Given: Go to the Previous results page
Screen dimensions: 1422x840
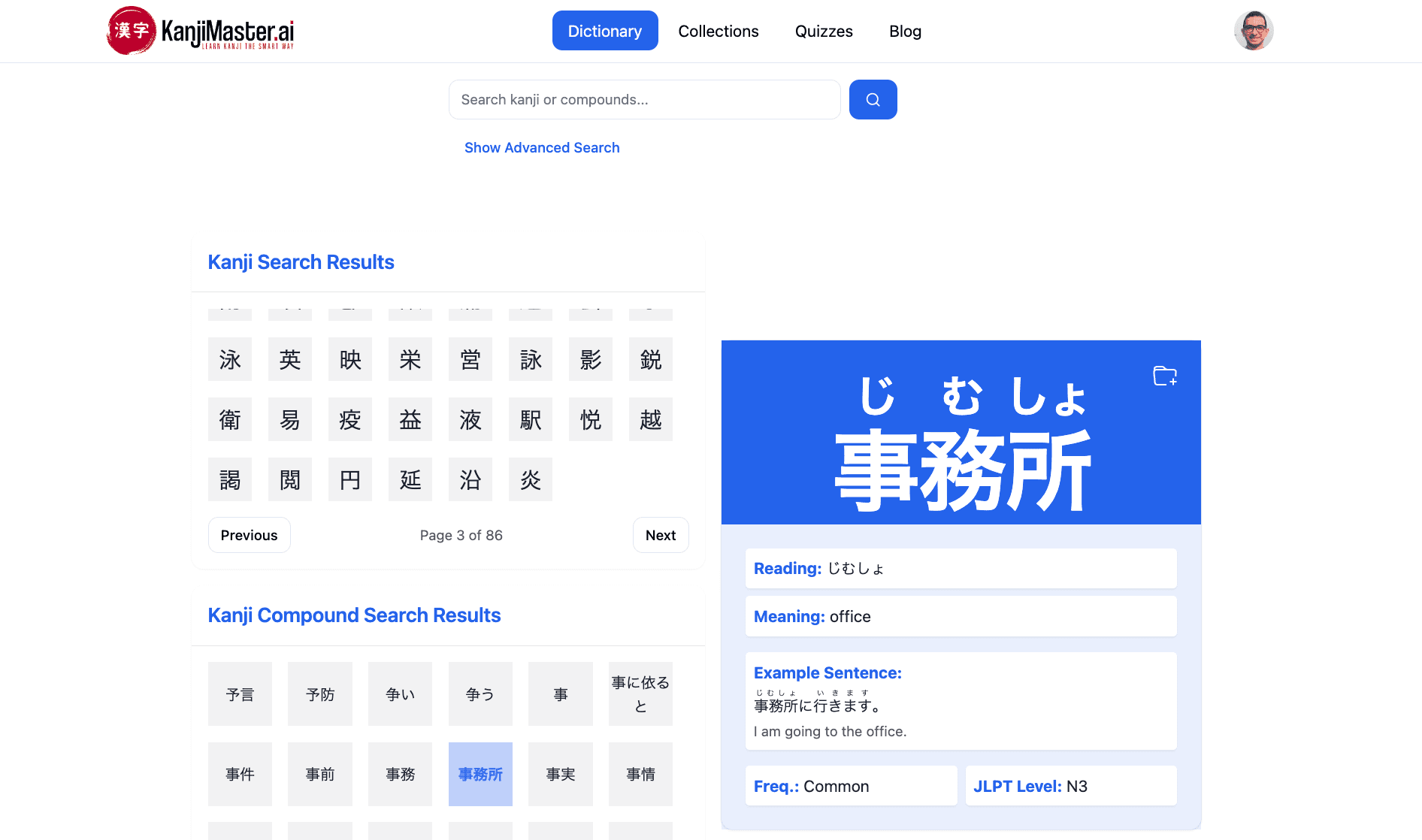Looking at the screenshot, I should [249, 535].
